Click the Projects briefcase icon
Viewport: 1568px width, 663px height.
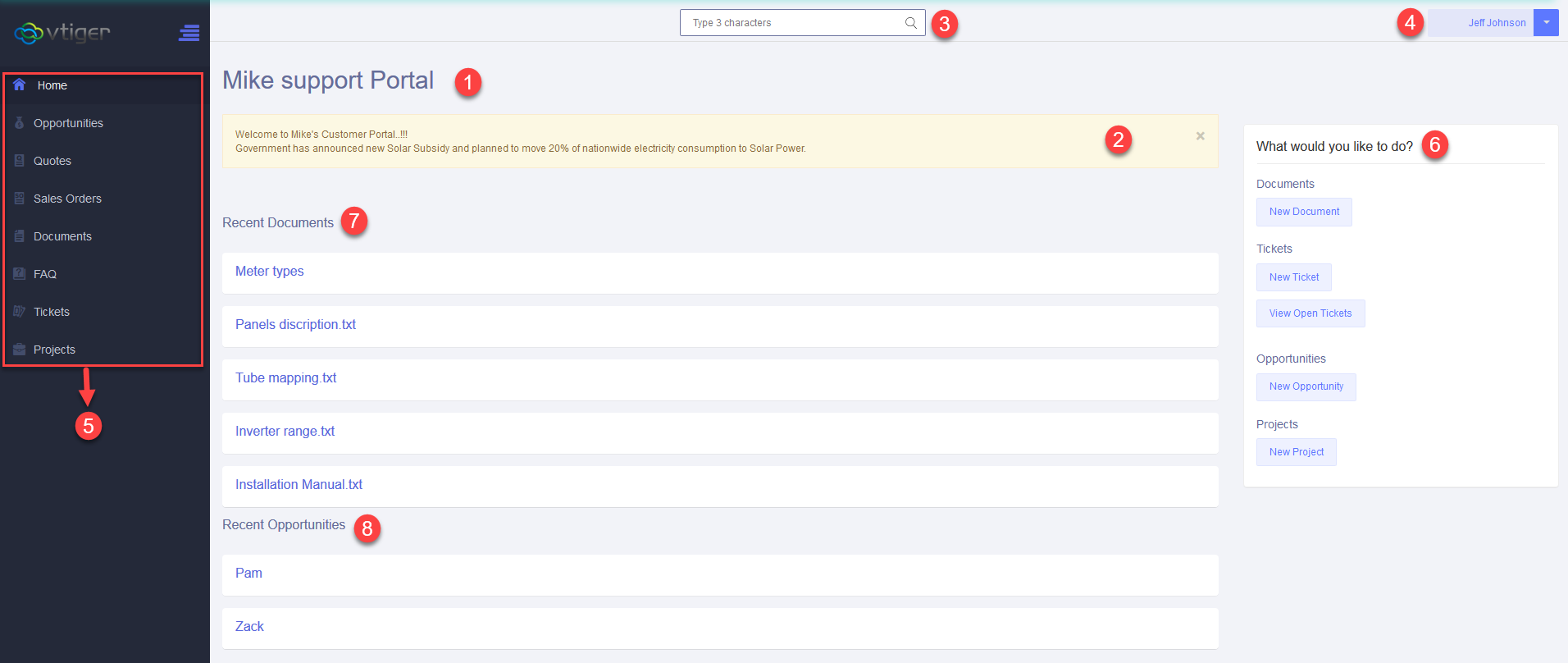point(20,350)
